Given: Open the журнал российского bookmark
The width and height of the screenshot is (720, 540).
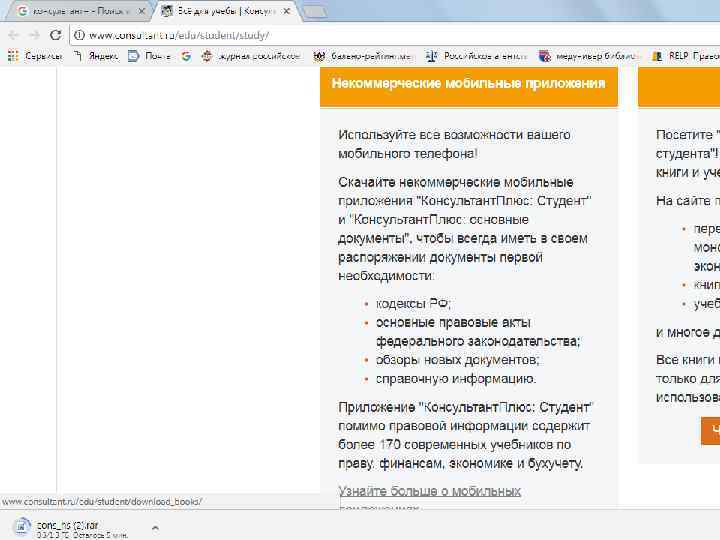Looking at the screenshot, I should point(251,56).
